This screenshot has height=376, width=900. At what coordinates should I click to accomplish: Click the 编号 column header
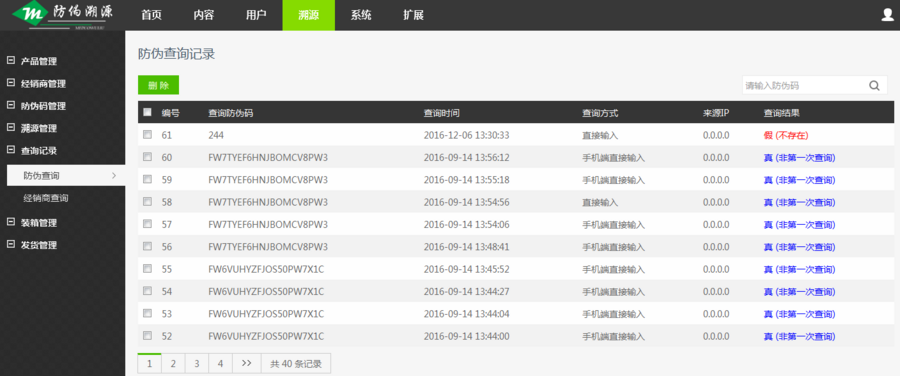[170, 113]
